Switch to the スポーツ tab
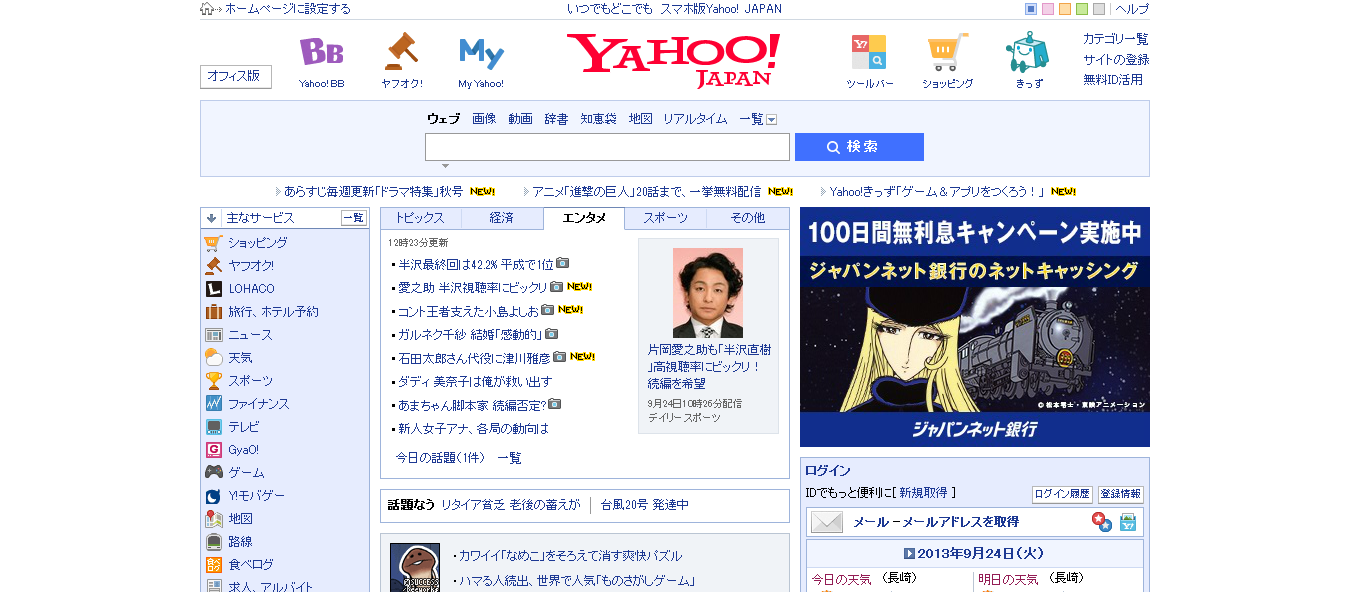The width and height of the screenshot is (1349, 592). pyautogui.click(x=665, y=218)
